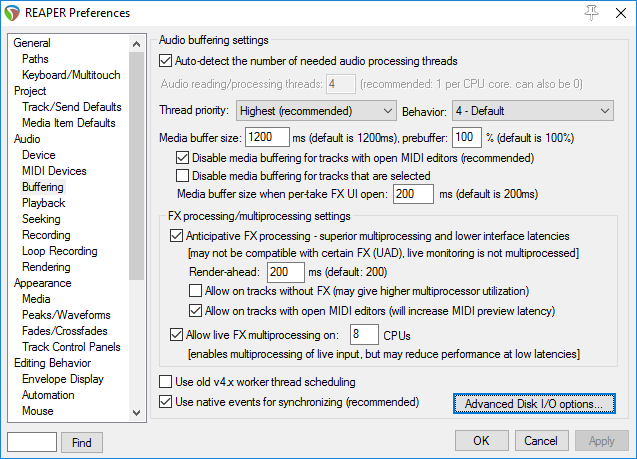Click the live FX multiprocessing CPUs field
Viewport: 637px width, 459px height.
pyautogui.click(x=364, y=335)
